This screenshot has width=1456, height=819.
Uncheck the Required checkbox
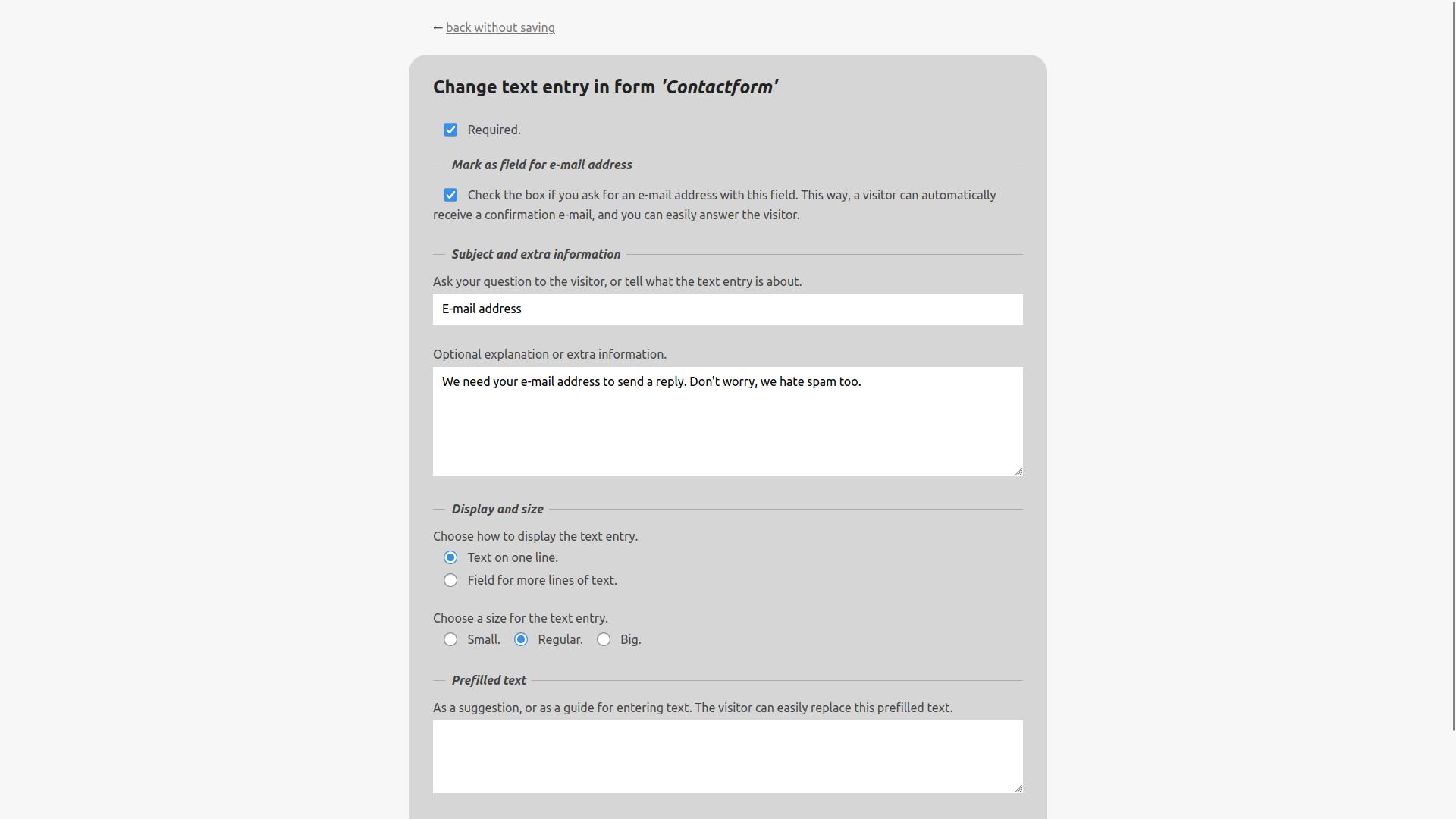pos(450,130)
